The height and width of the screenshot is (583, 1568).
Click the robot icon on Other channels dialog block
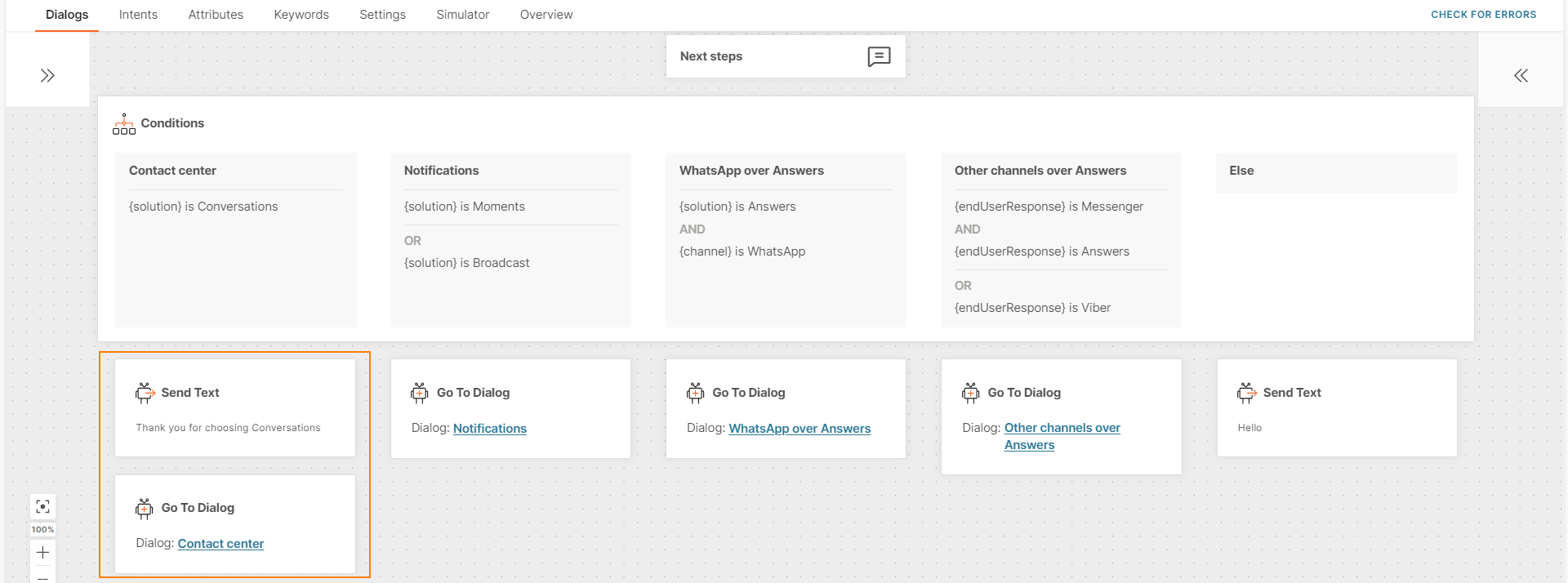pyautogui.click(x=971, y=393)
